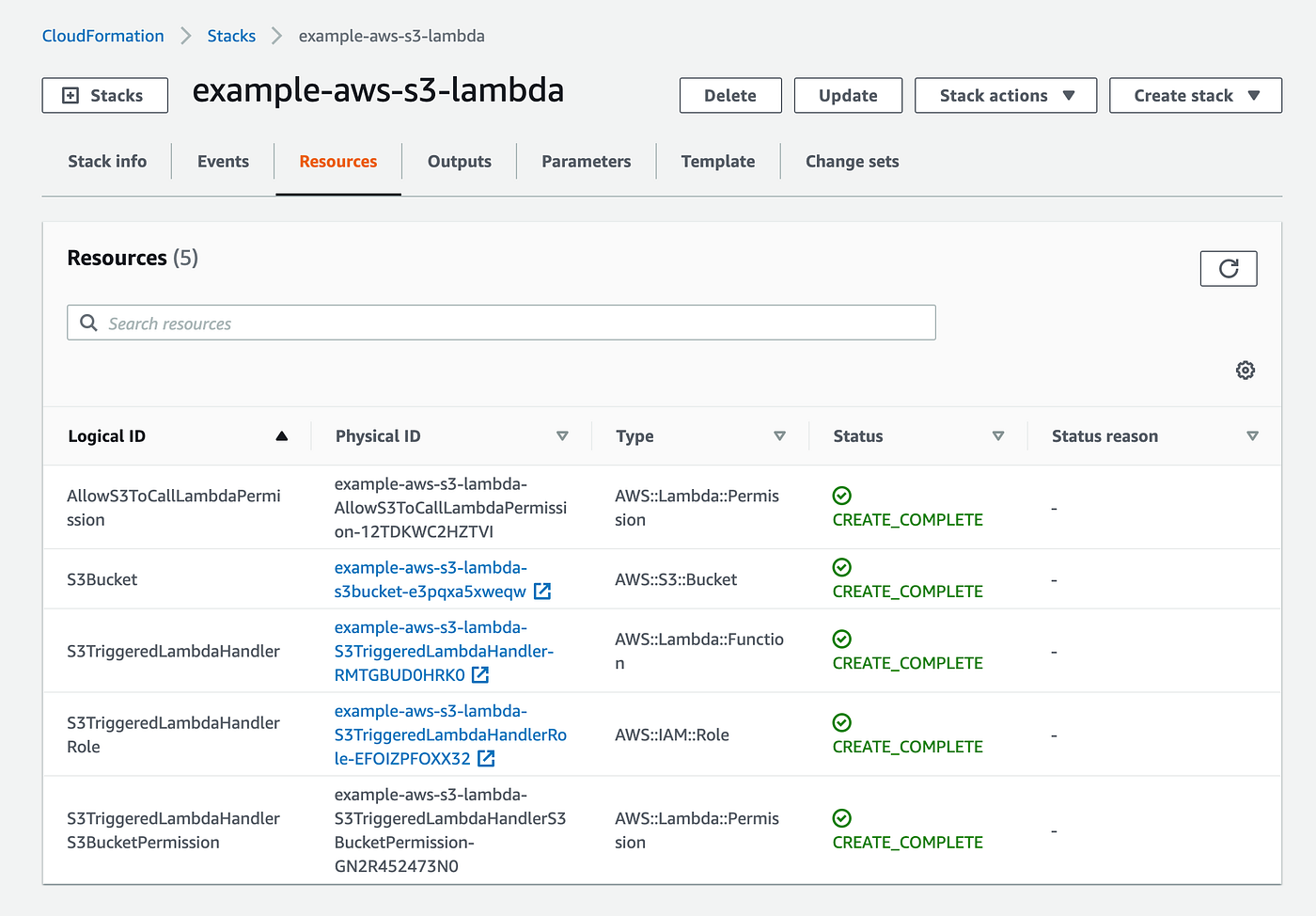Viewport: 1316px width, 916px height.
Task: Click physical ID ending 12TDKWC2HZTVI
Action: pos(450,508)
